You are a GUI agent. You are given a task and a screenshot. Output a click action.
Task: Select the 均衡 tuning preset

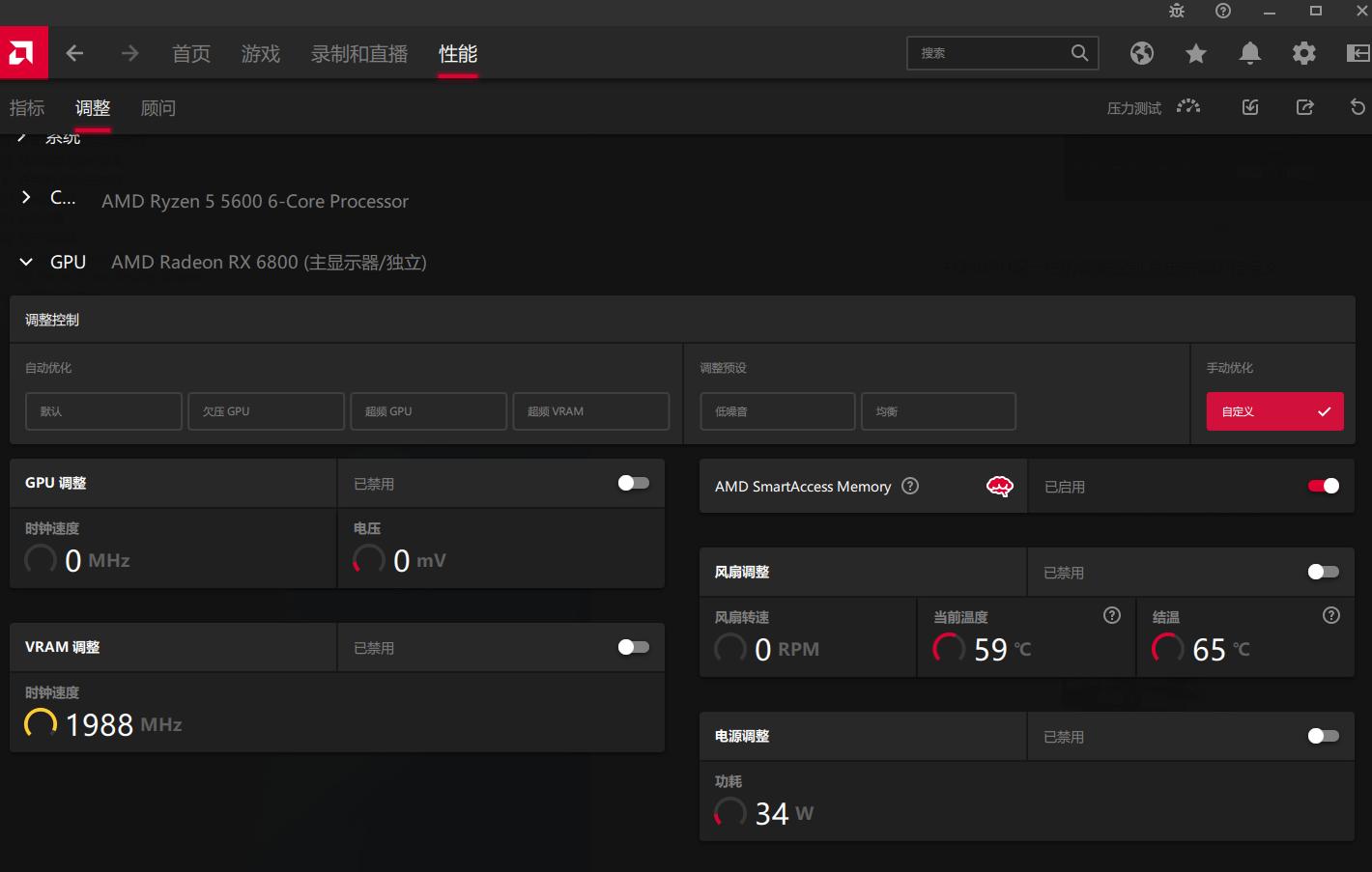click(x=938, y=411)
